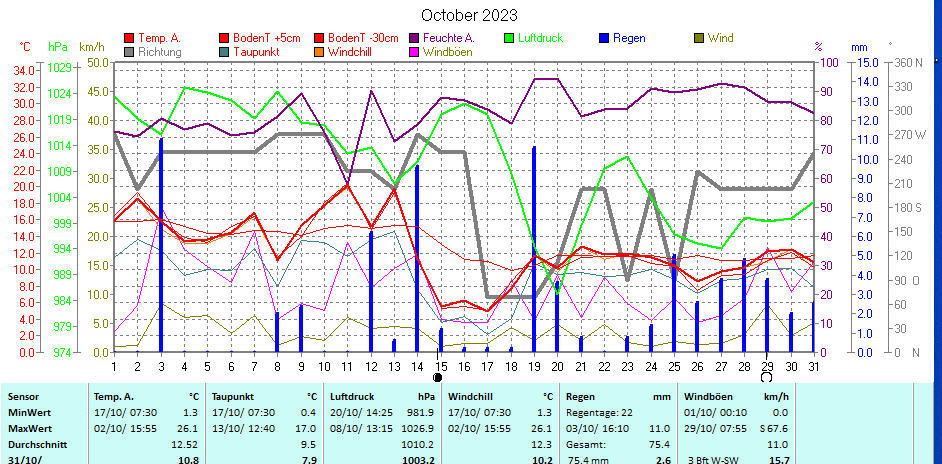Image resolution: width=942 pixels, height=464 pixels.
Task: Click the current gust value 15.7
Action: [x=779, y=460]
